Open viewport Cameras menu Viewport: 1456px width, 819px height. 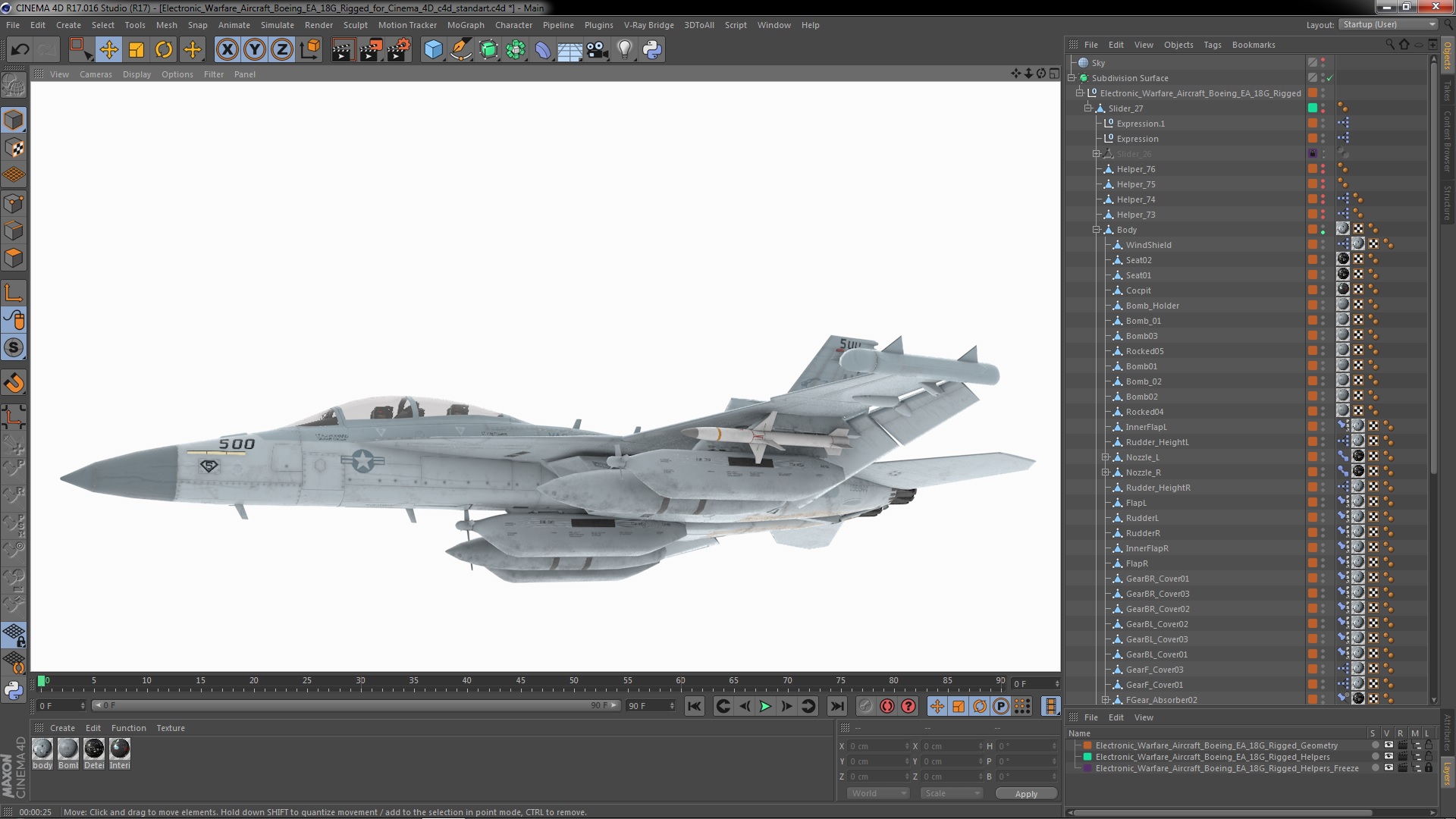tap(96, 74)
